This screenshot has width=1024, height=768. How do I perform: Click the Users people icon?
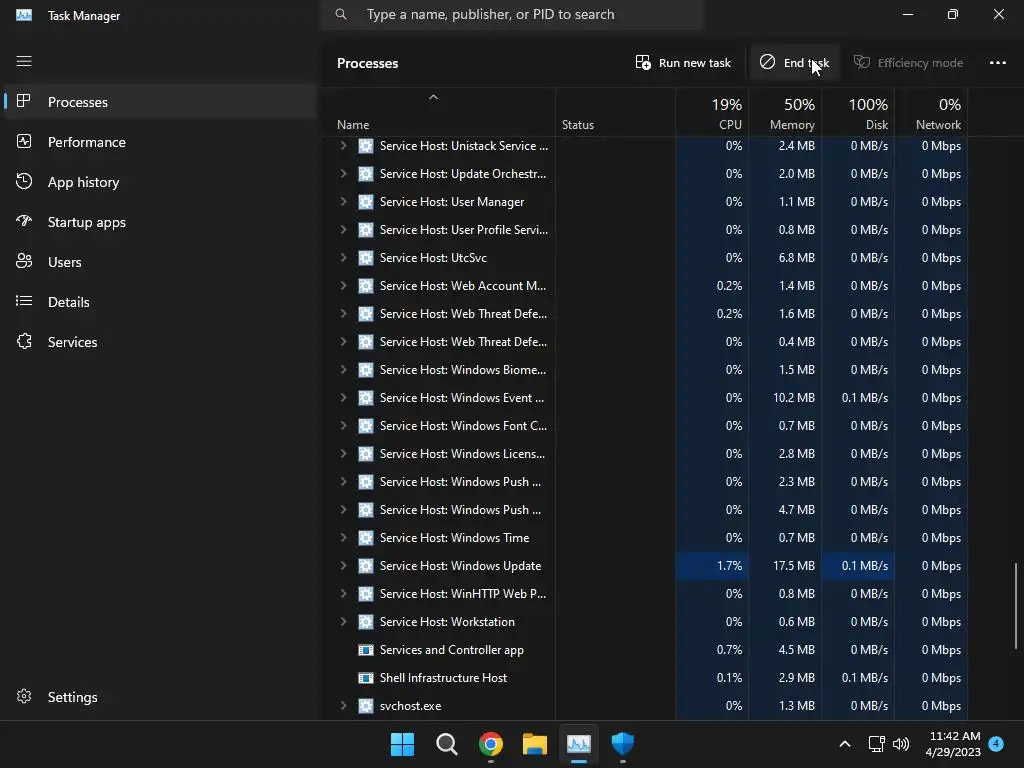pyautogui.click(x=24, y=261)
